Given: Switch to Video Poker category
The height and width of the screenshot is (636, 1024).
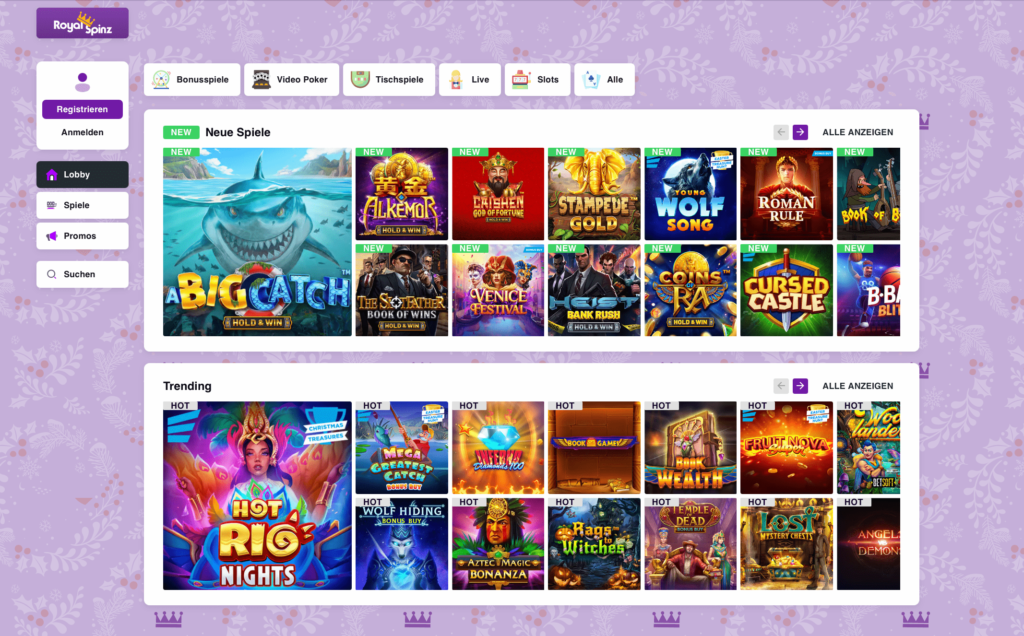Looking at the screenshot, I should (x=291, y=80).
